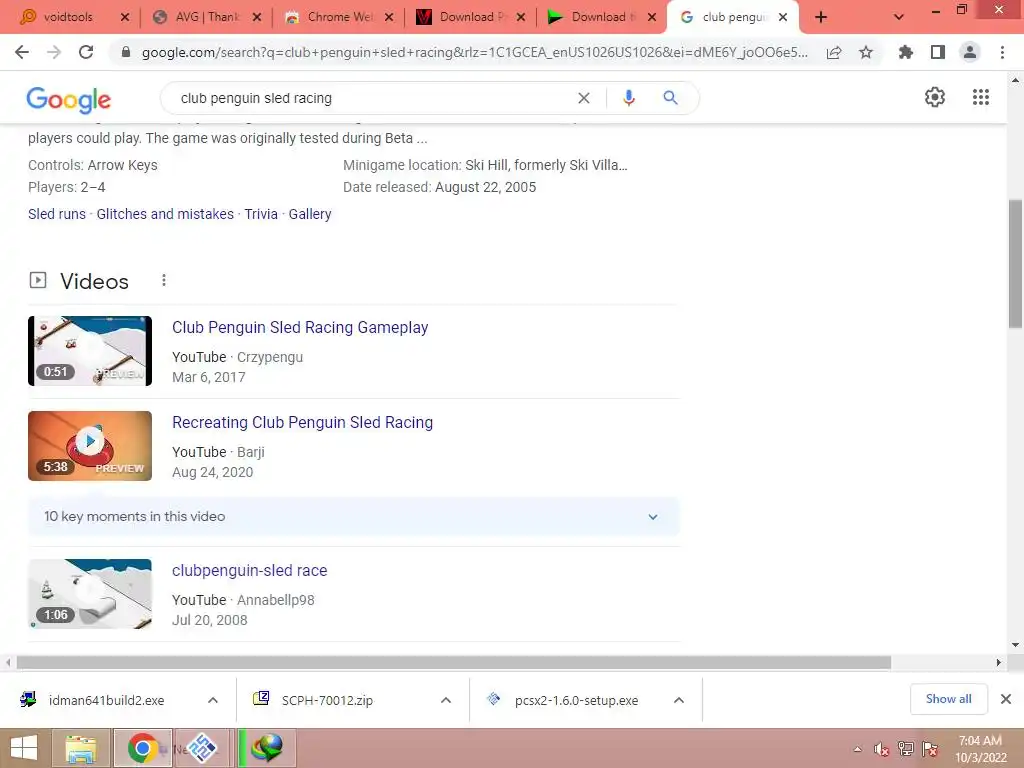Start voice search with the microphone icon
The image size is (1024, 768).
[x=628, y=98]
